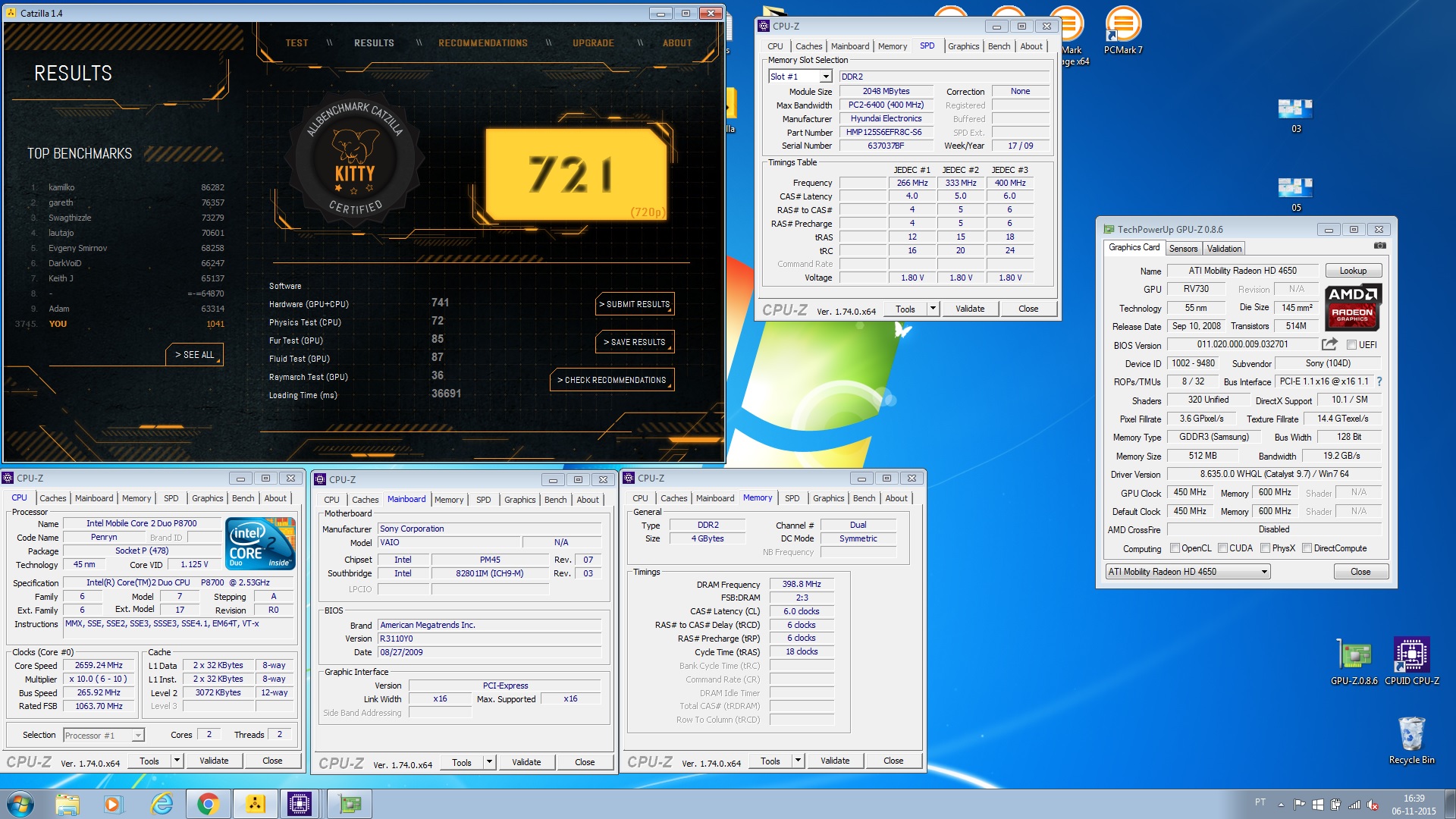Open Windows Explorer from the taskbar

(x=67, y=804)
